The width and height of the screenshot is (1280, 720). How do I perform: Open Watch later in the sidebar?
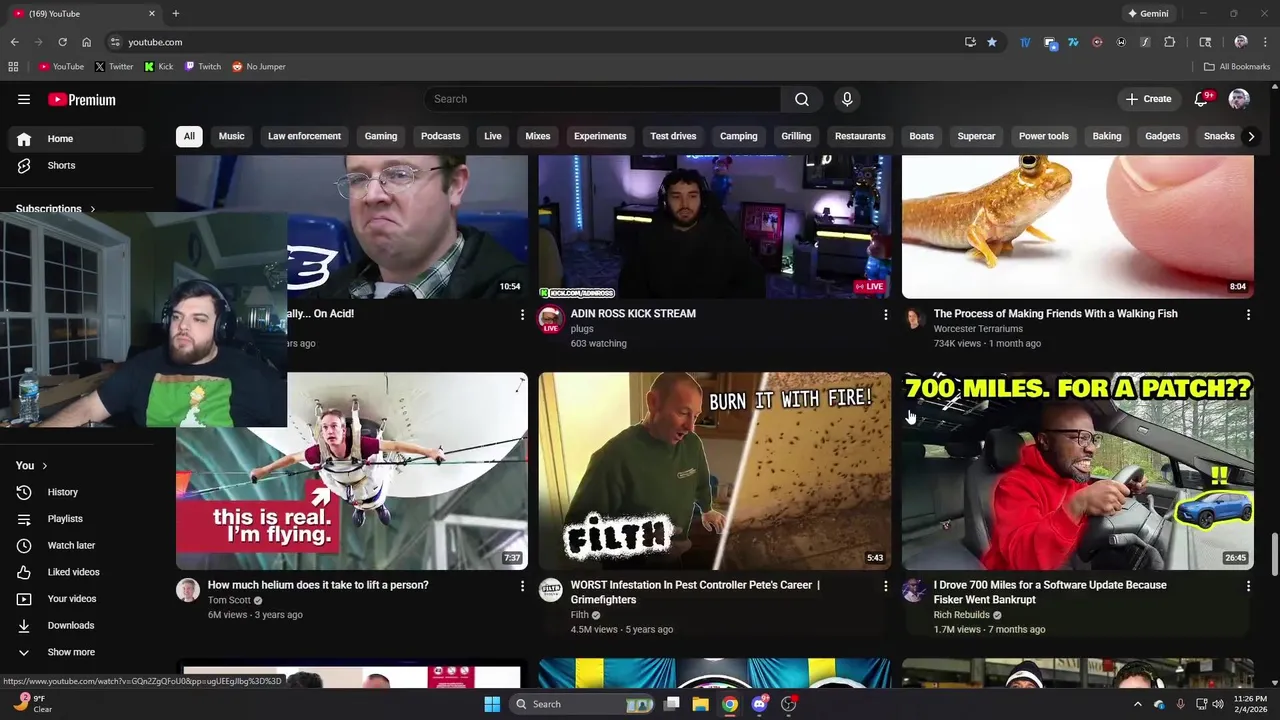(76, 545)
